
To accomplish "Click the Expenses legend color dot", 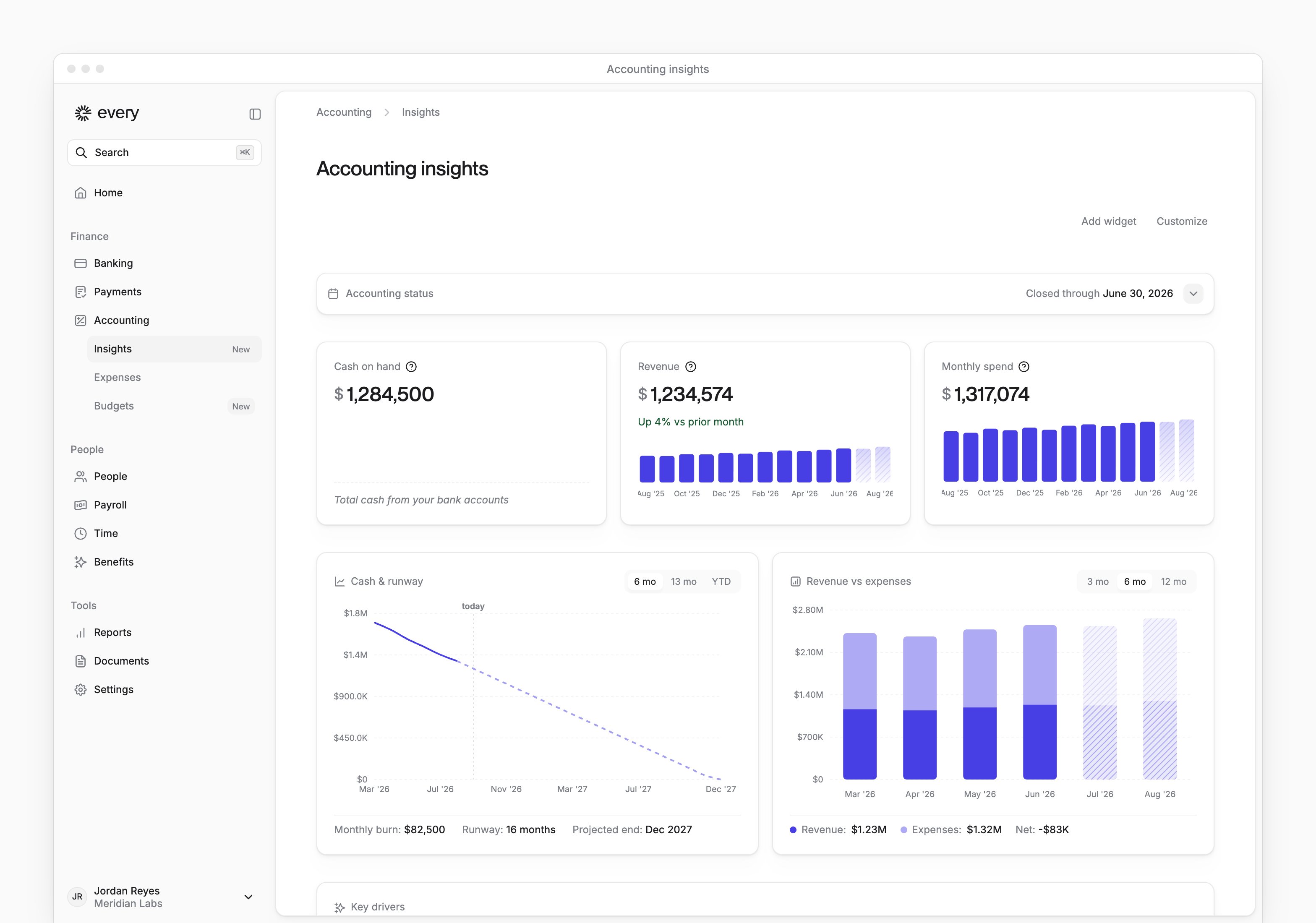I will click(x=904, y=830).
